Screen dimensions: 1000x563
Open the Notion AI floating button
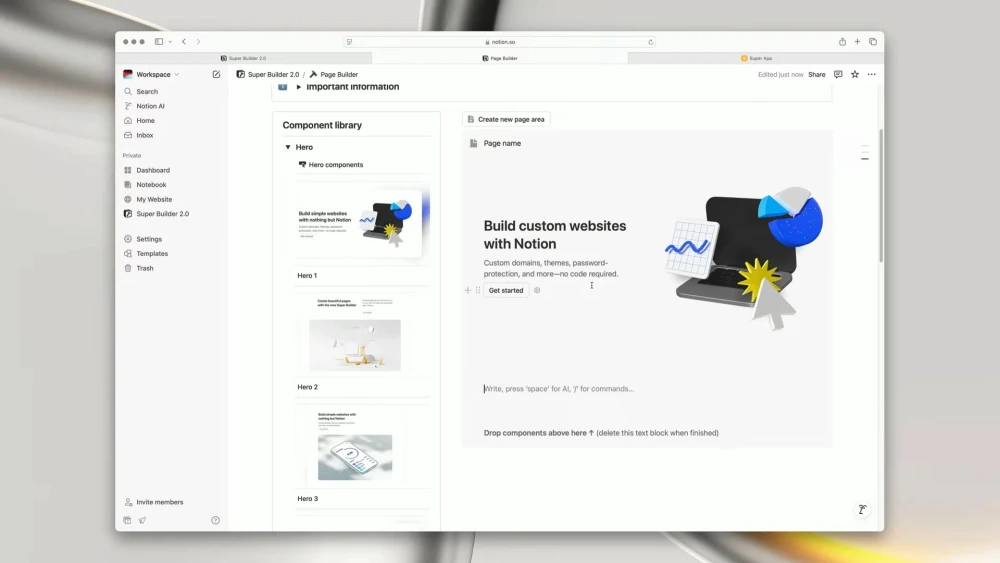point(862,509)
